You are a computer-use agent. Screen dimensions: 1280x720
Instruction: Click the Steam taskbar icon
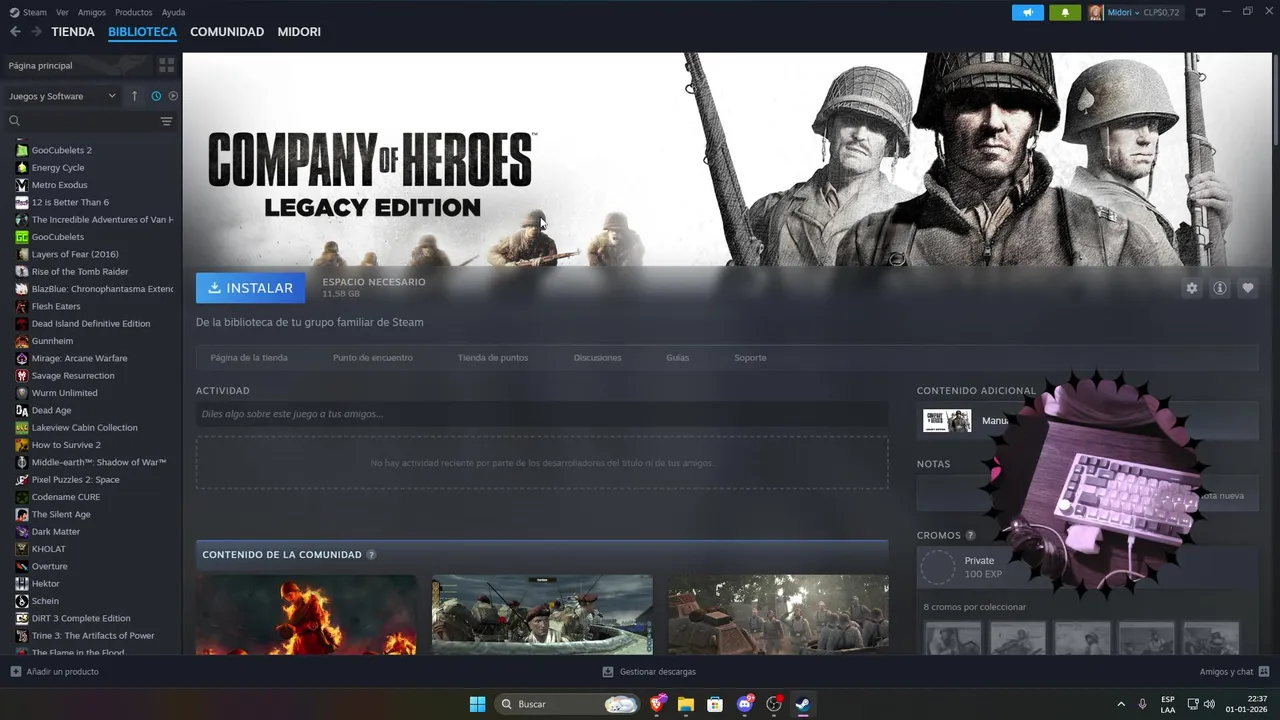(x=802, y=704)
